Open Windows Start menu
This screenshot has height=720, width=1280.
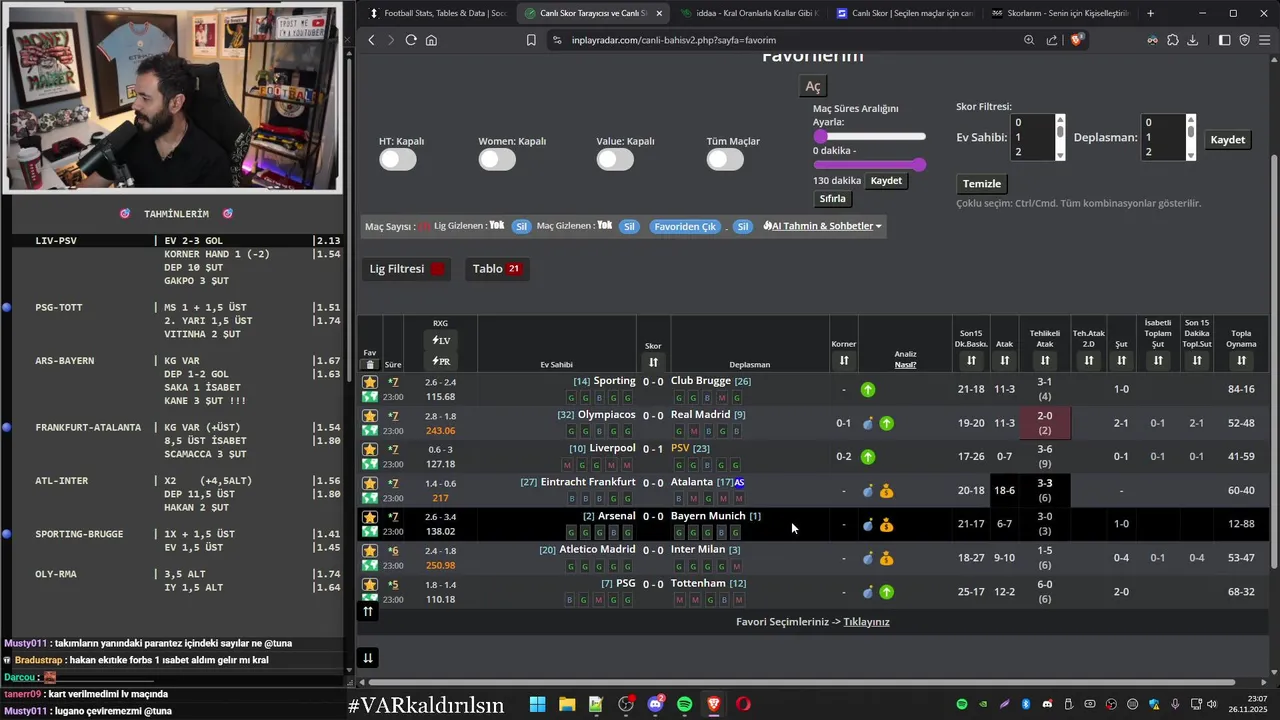[537, 704]
